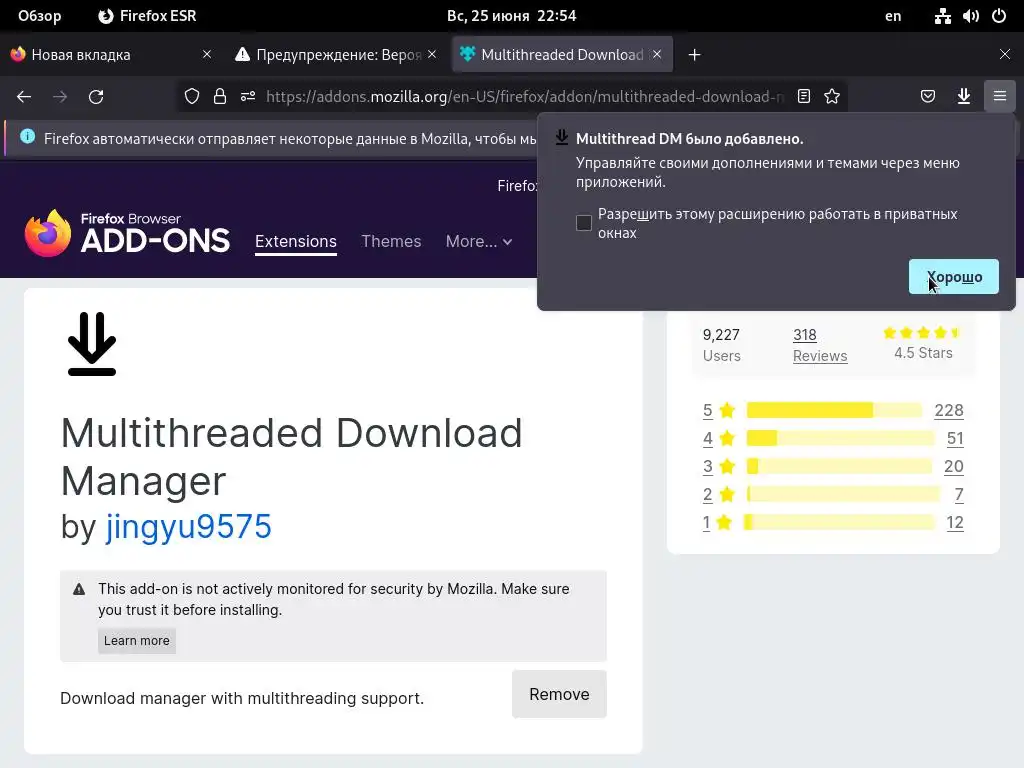Save page to Pocket

928,97
